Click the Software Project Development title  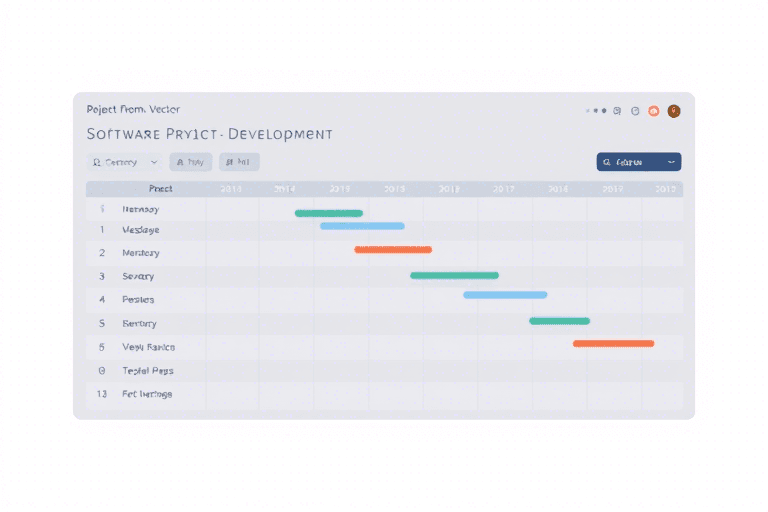pos(210,134)
